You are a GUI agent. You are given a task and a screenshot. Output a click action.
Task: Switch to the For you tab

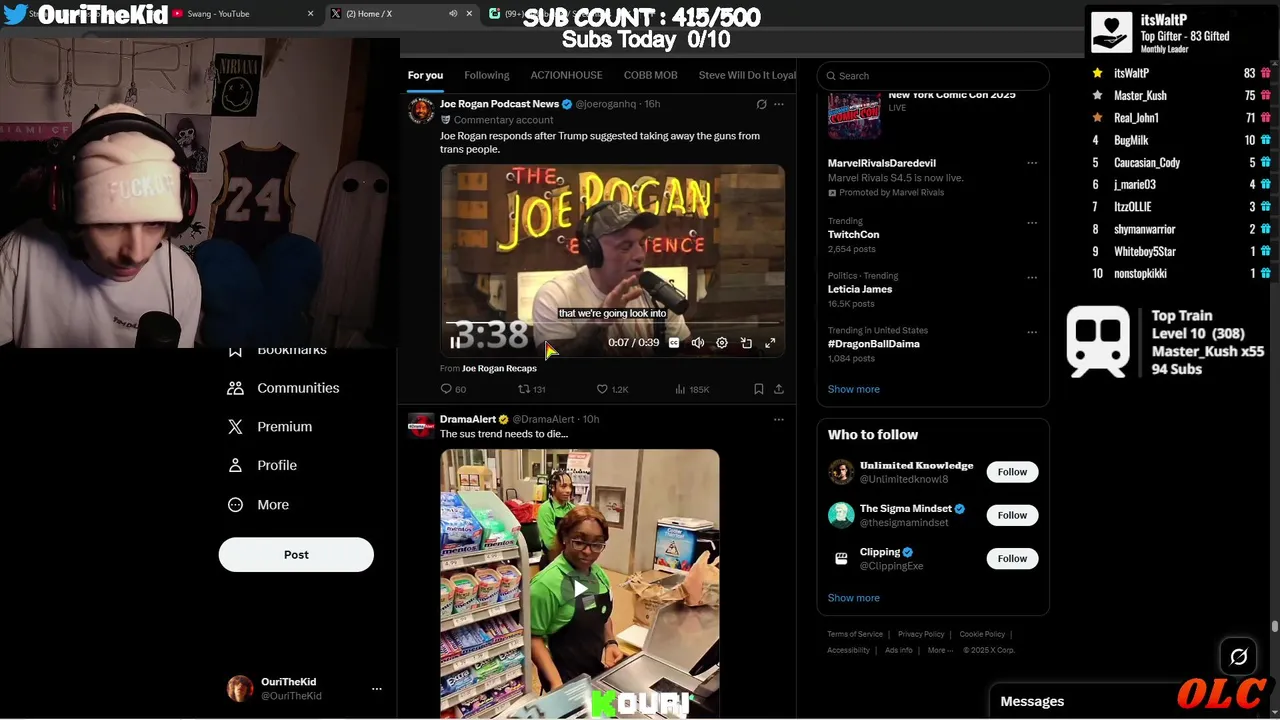pos(425,75)
